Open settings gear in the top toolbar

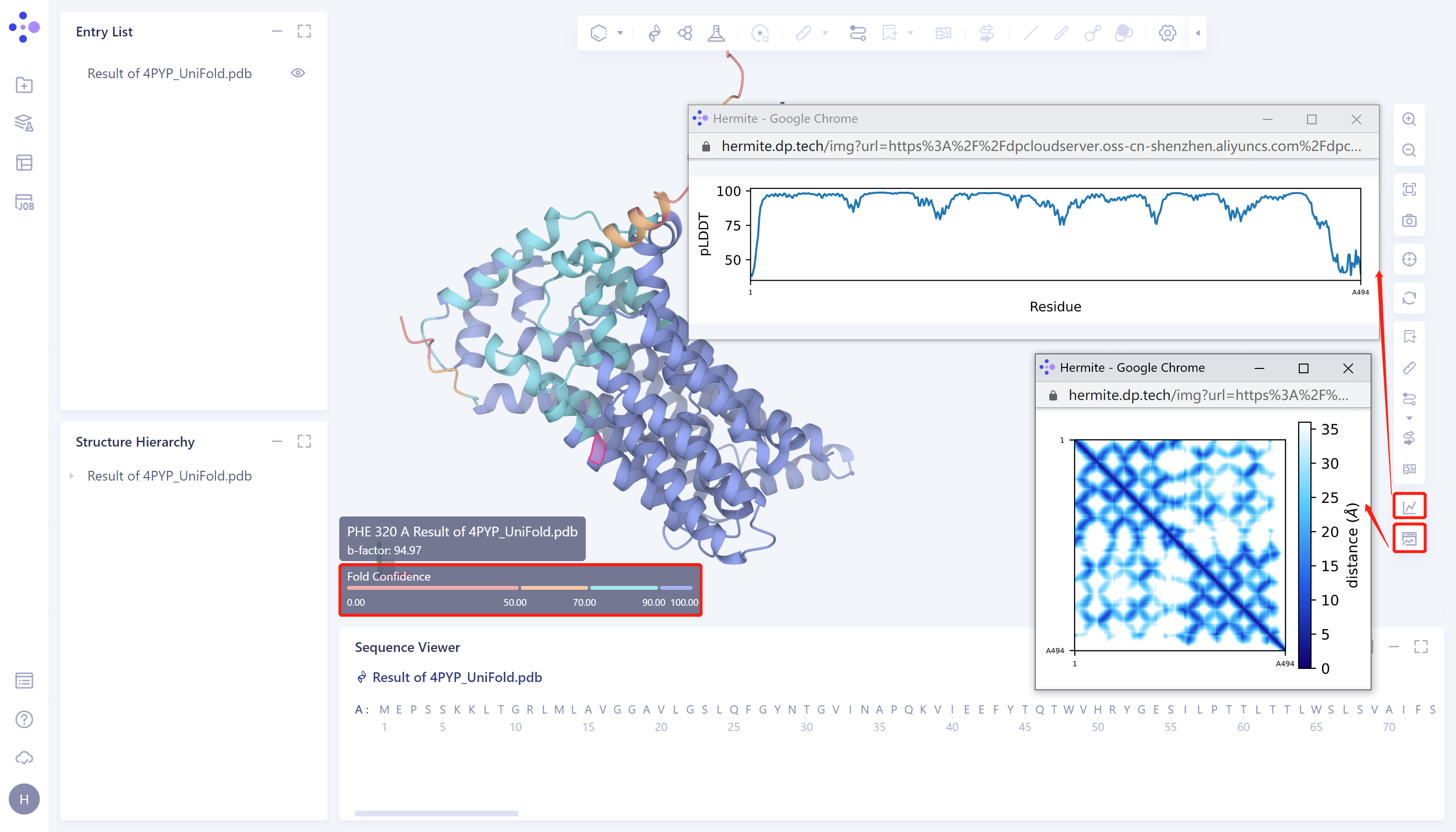coord(1167,33)
